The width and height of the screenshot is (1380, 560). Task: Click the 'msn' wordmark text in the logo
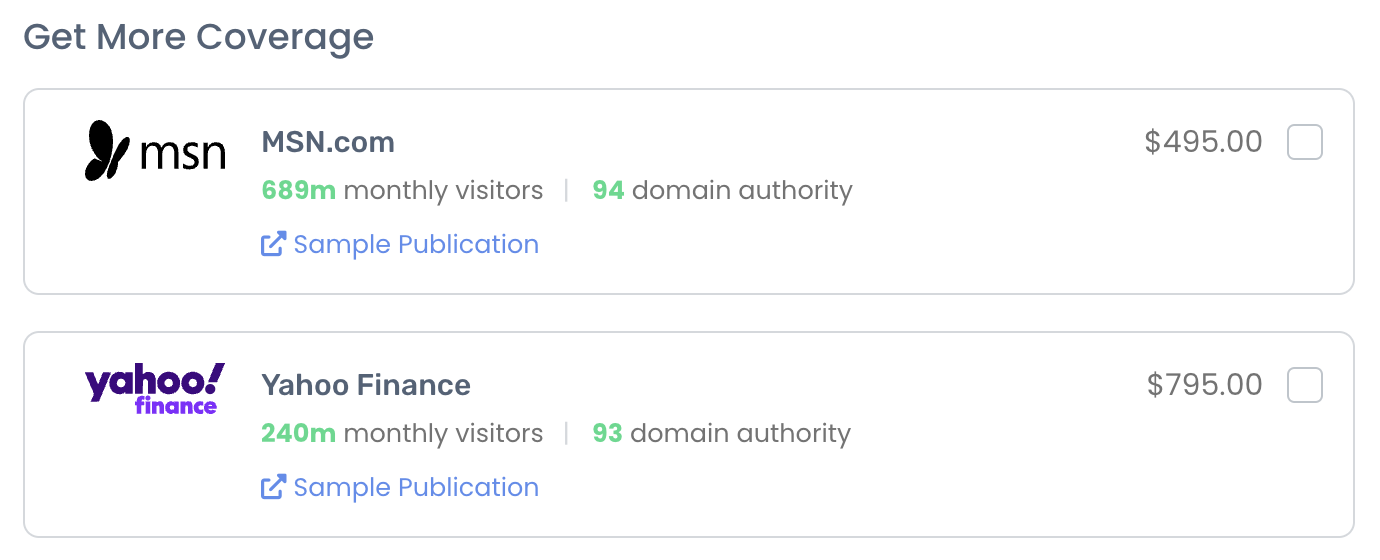click(183, 154)
